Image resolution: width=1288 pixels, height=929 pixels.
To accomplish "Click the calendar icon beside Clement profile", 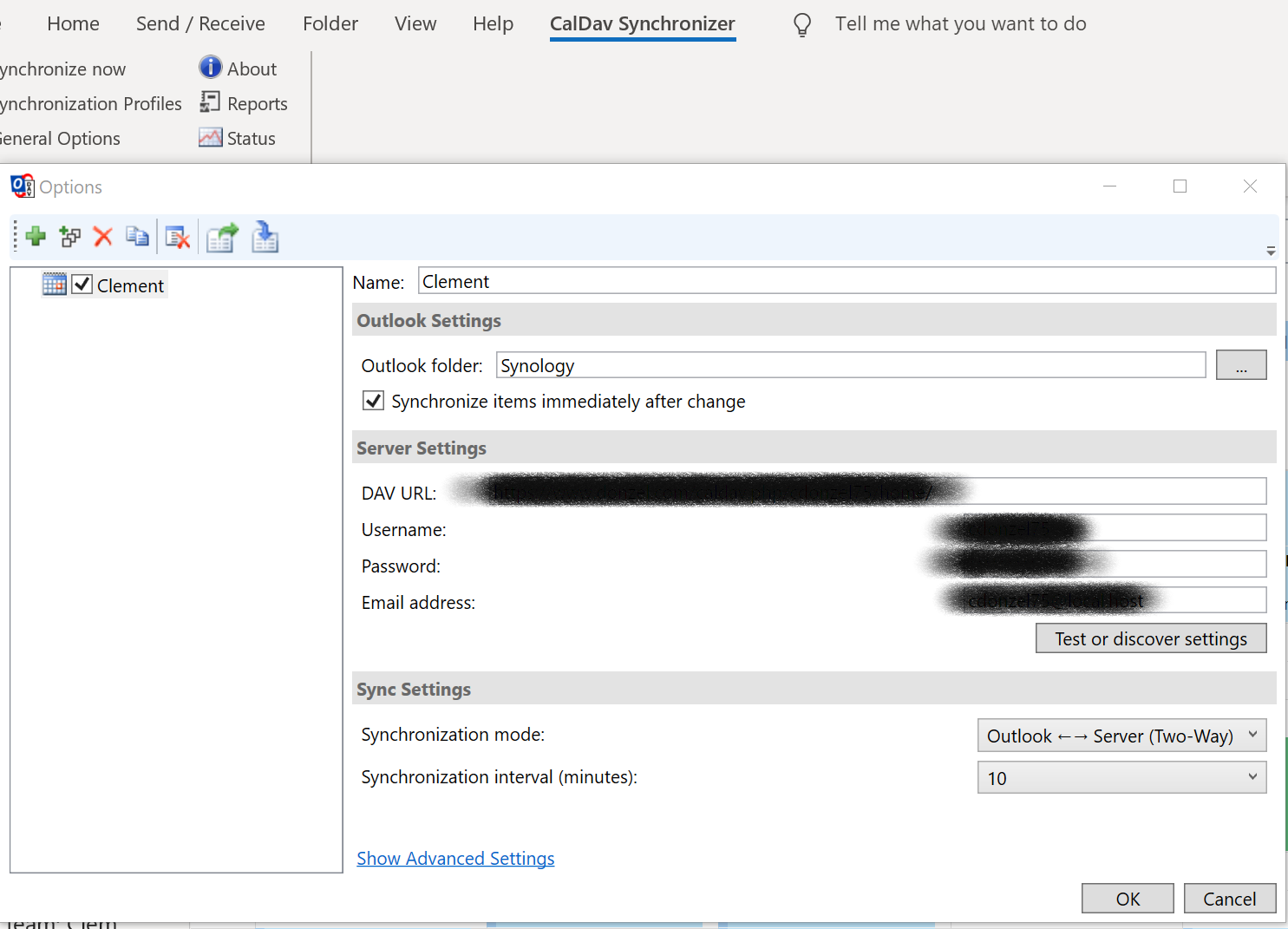I will coord(54,284).
